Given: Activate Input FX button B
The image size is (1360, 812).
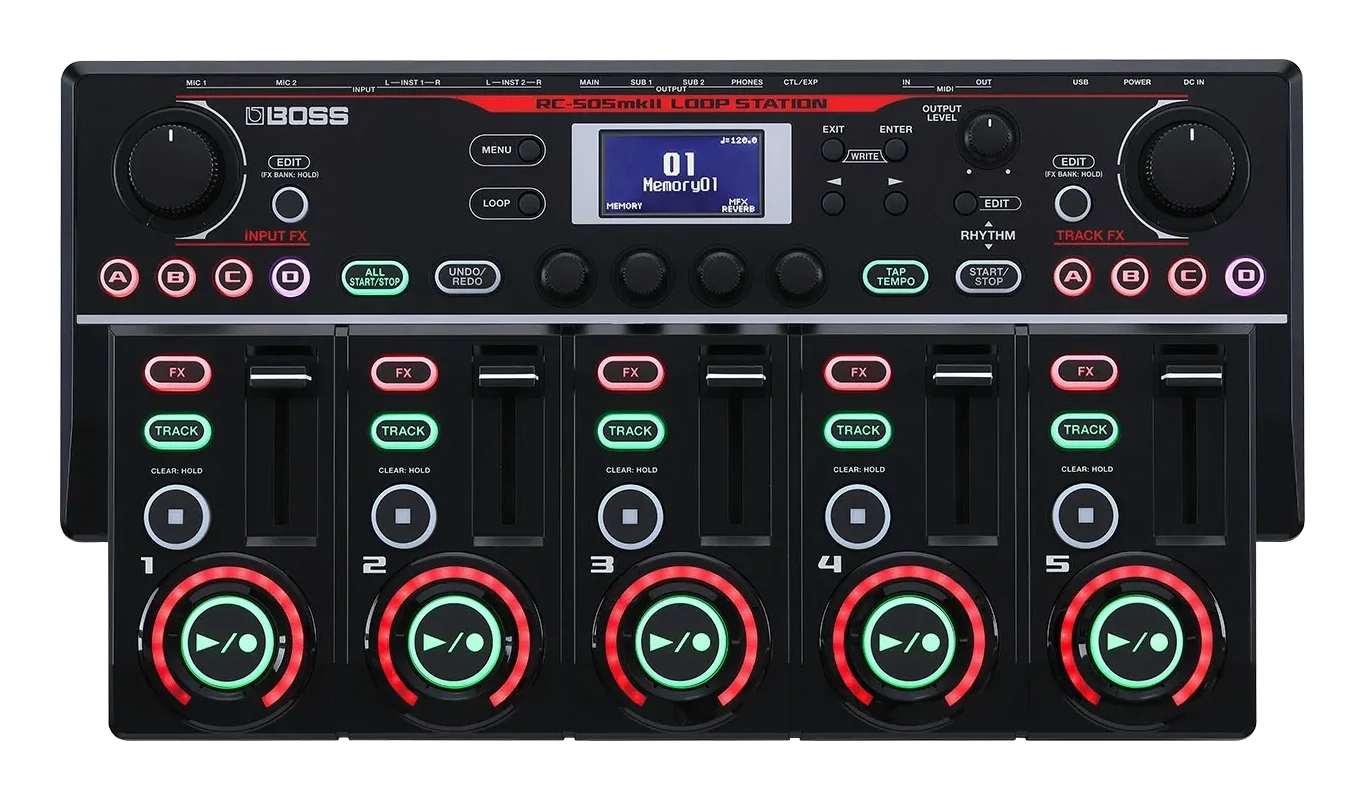Looking at the screenshot, I should click(176, 277).
